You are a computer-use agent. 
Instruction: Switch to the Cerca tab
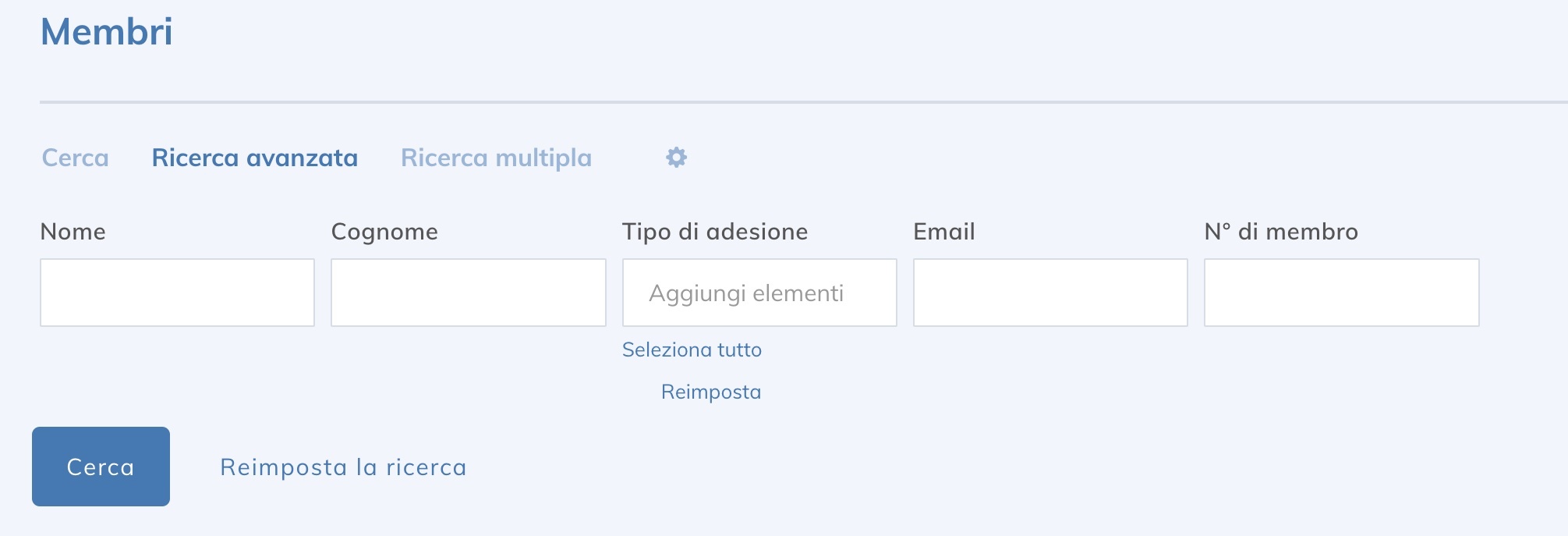coord(76,158)
